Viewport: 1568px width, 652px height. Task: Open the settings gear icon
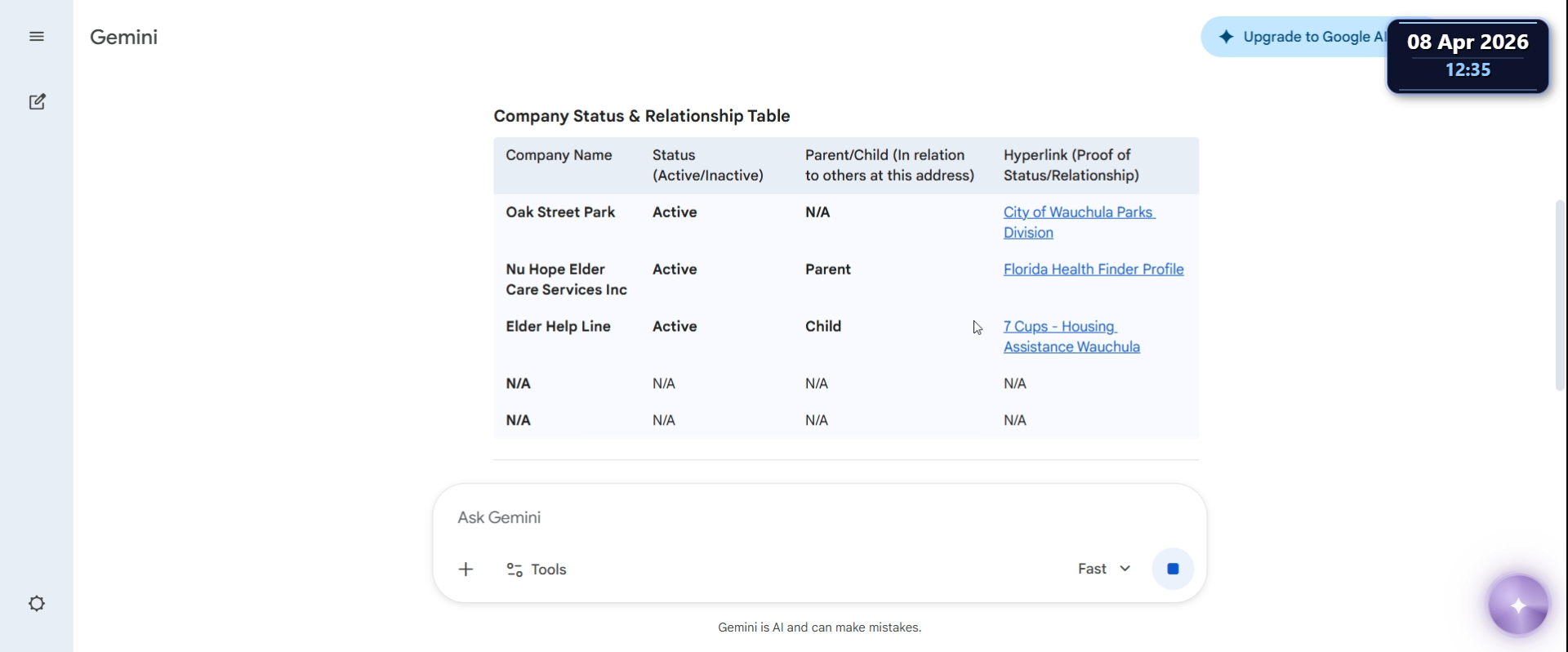click(37, 604)
